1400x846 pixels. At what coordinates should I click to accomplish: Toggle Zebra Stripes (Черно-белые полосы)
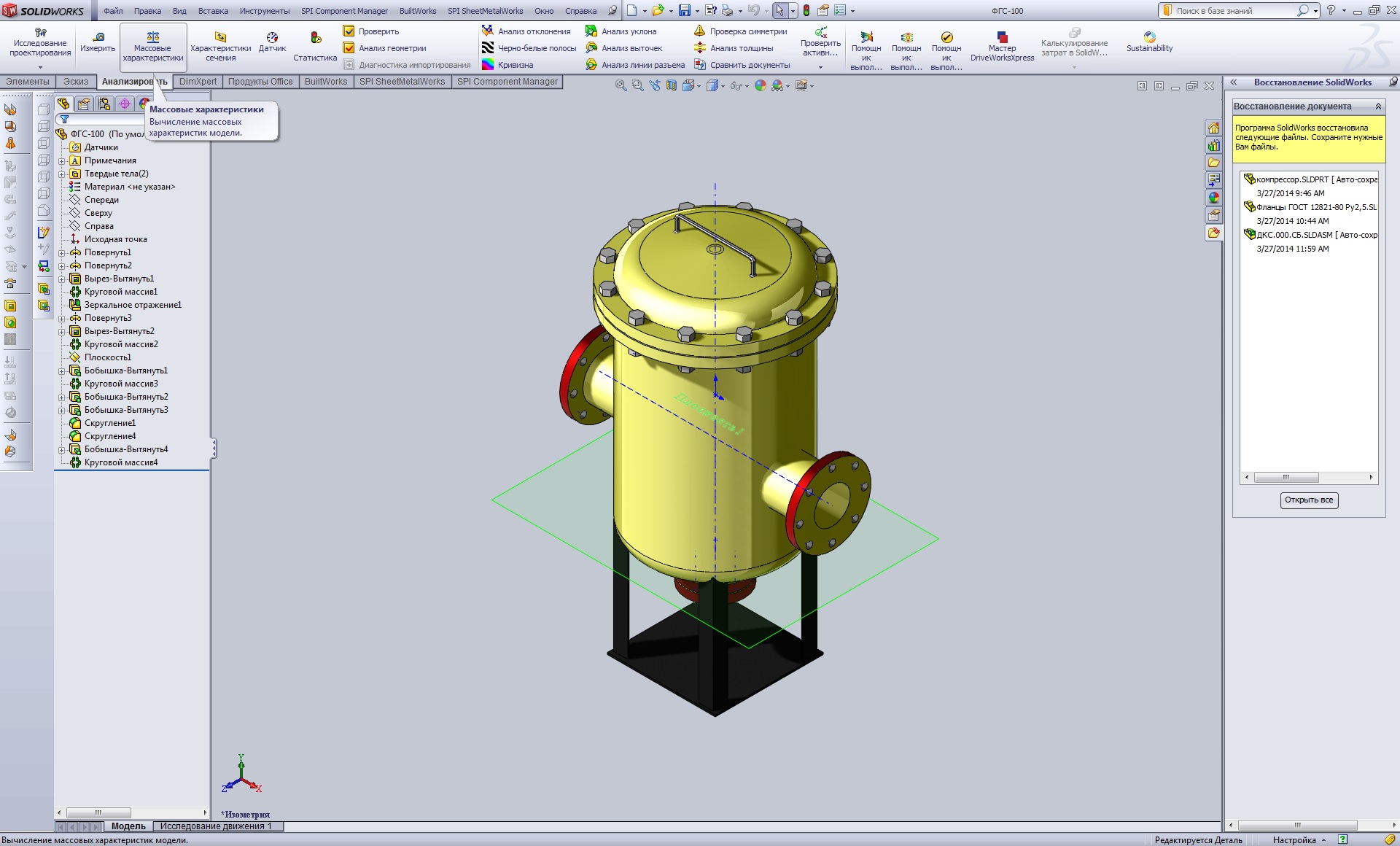[x=529, y=48]
